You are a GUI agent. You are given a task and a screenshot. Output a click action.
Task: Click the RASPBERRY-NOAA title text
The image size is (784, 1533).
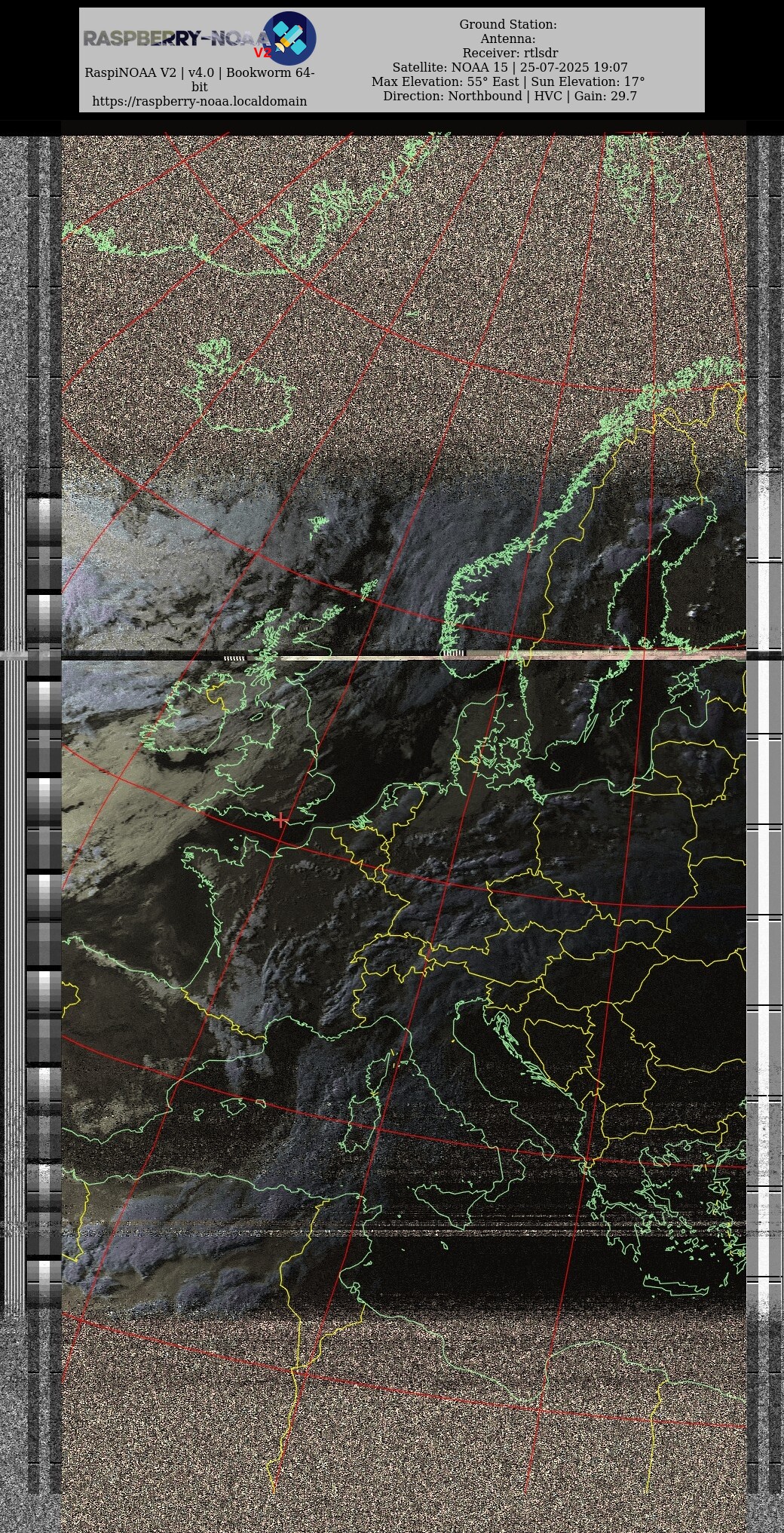tap(176, 38)
